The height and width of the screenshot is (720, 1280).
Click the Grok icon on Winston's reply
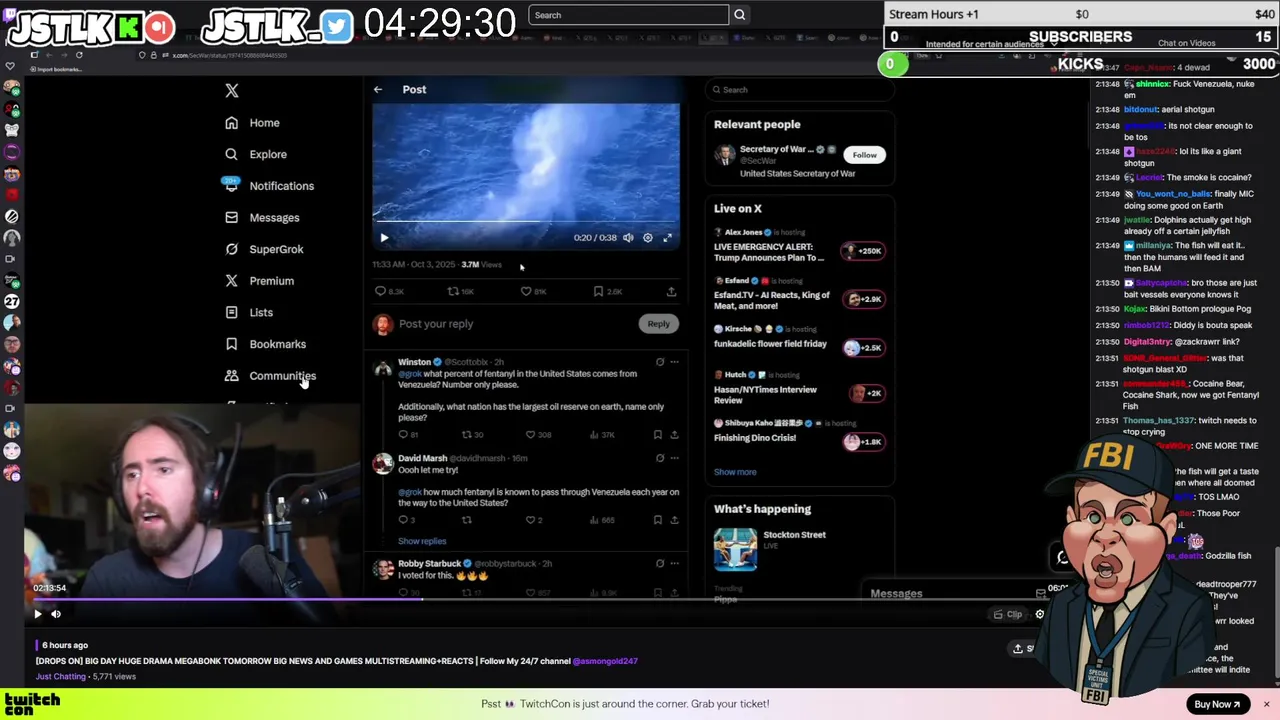(x=659, y=362)
